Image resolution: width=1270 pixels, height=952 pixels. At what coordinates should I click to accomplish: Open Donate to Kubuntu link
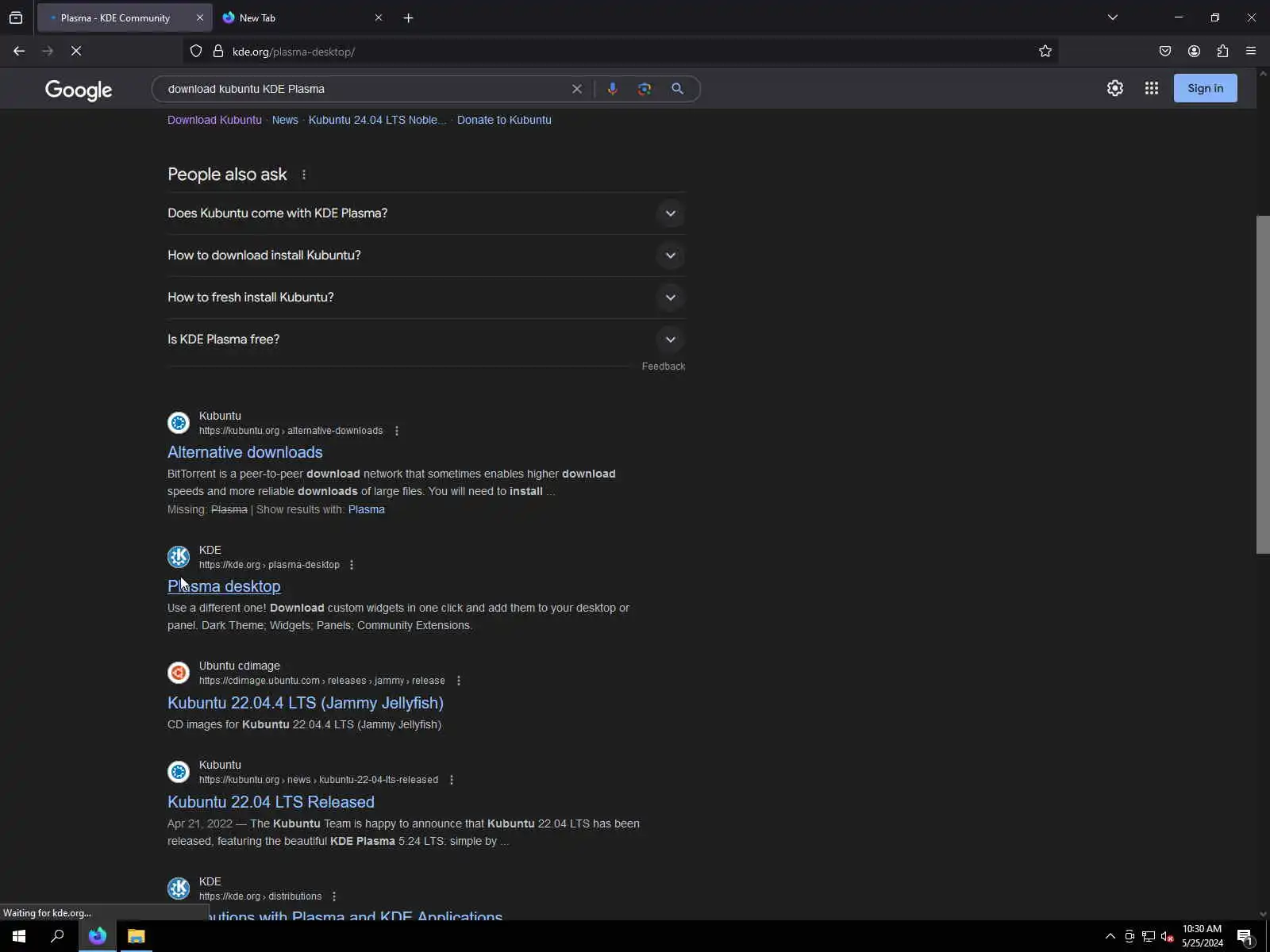tap(504, 120)
